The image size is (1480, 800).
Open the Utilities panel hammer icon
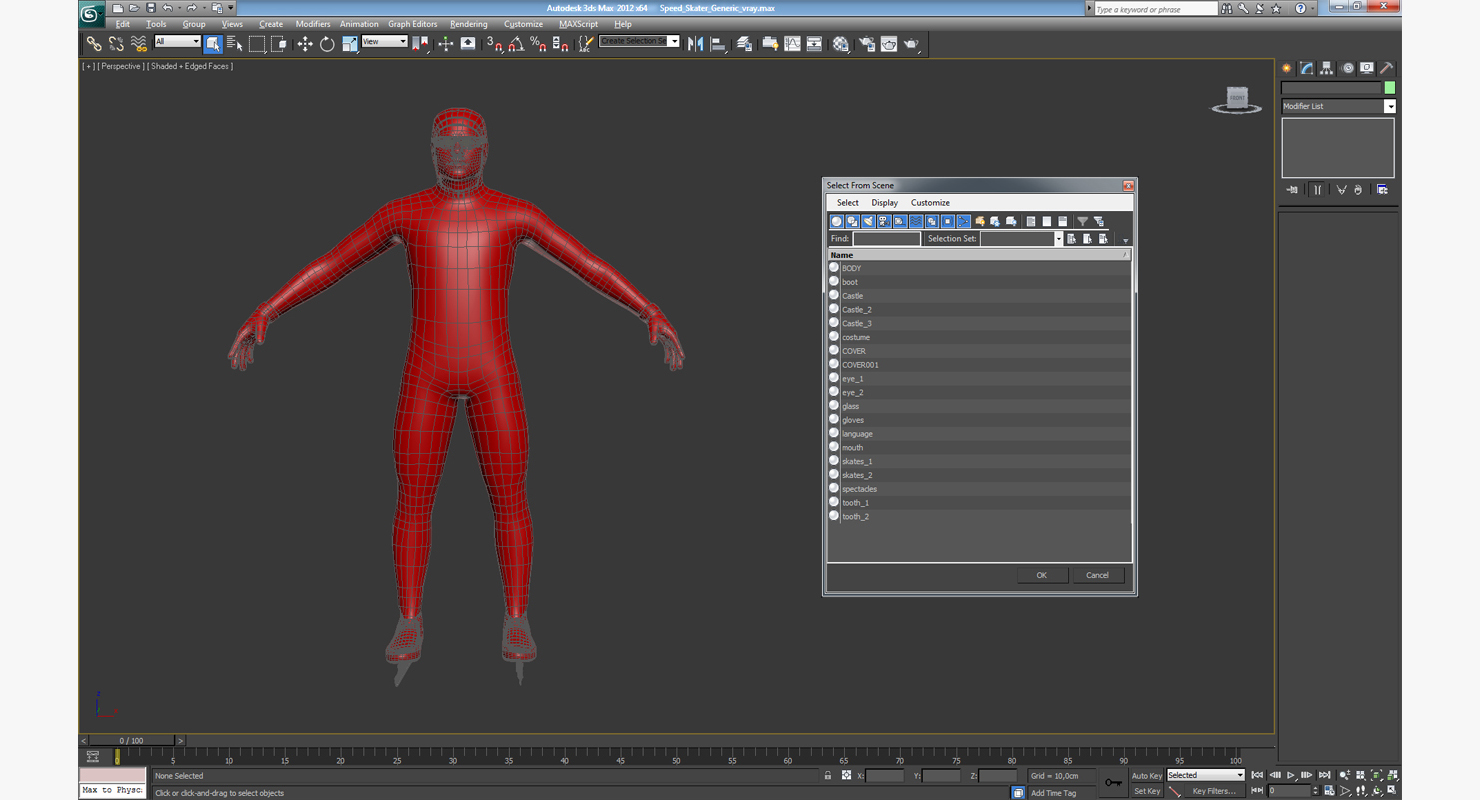(x=1387, y=68)
